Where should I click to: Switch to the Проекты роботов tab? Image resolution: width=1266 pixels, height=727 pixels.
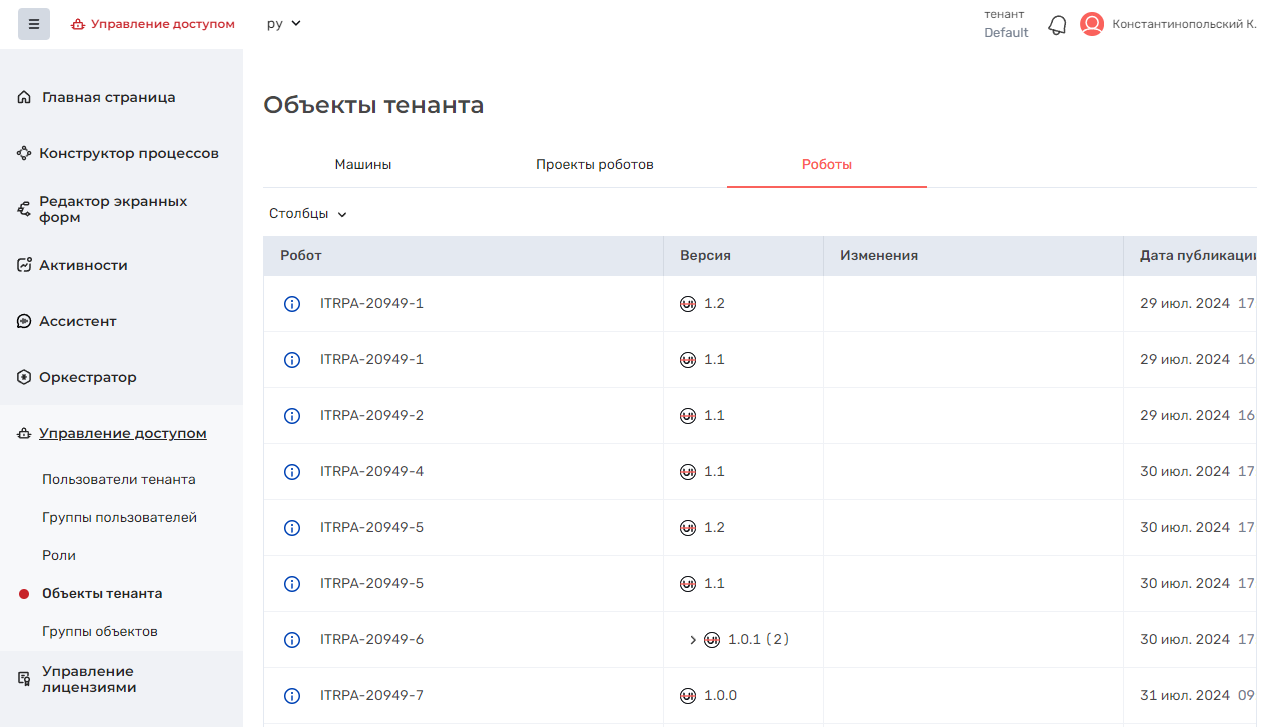click(594, 165)
